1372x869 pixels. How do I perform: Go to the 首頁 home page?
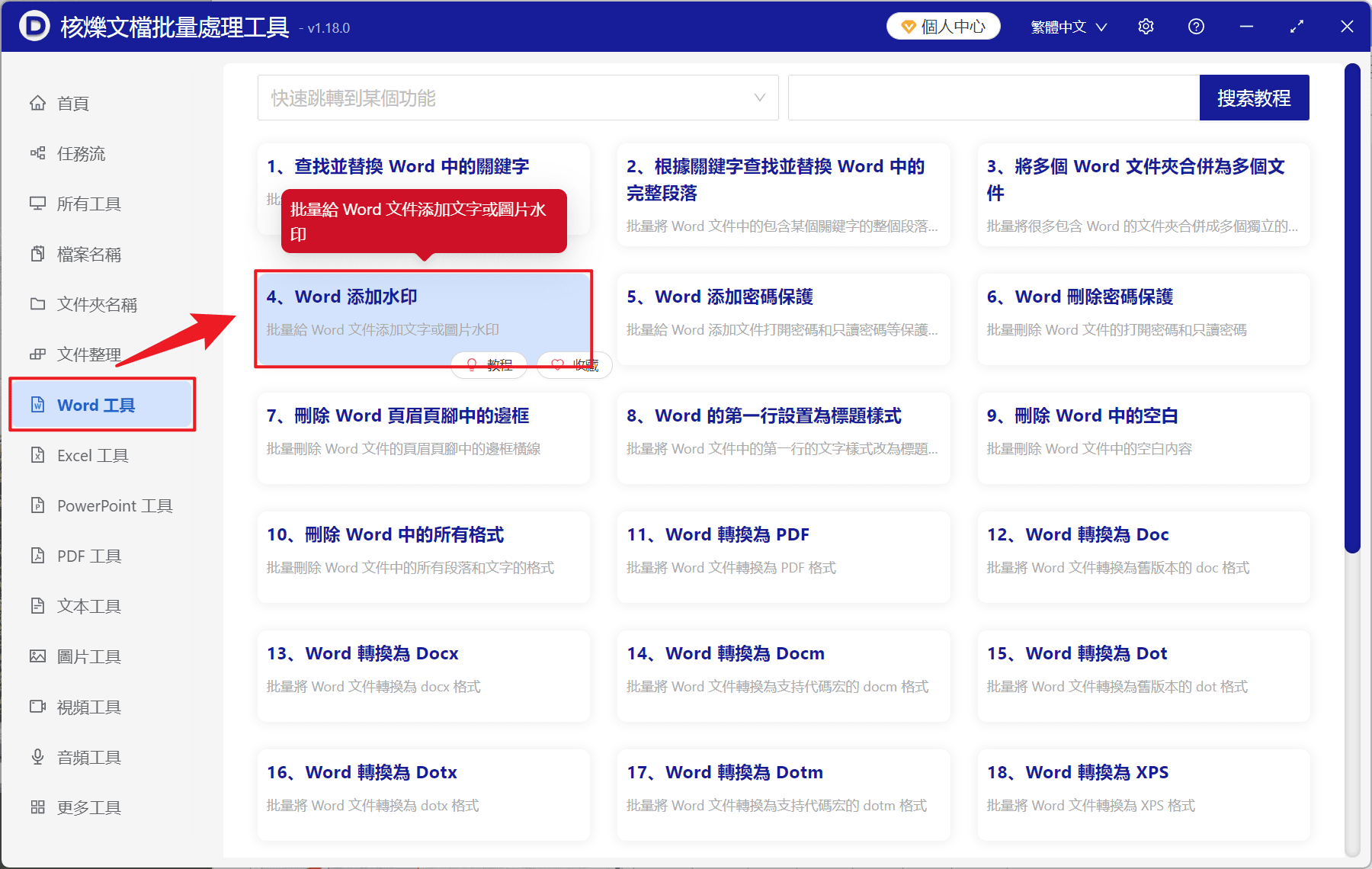point(74,103)
